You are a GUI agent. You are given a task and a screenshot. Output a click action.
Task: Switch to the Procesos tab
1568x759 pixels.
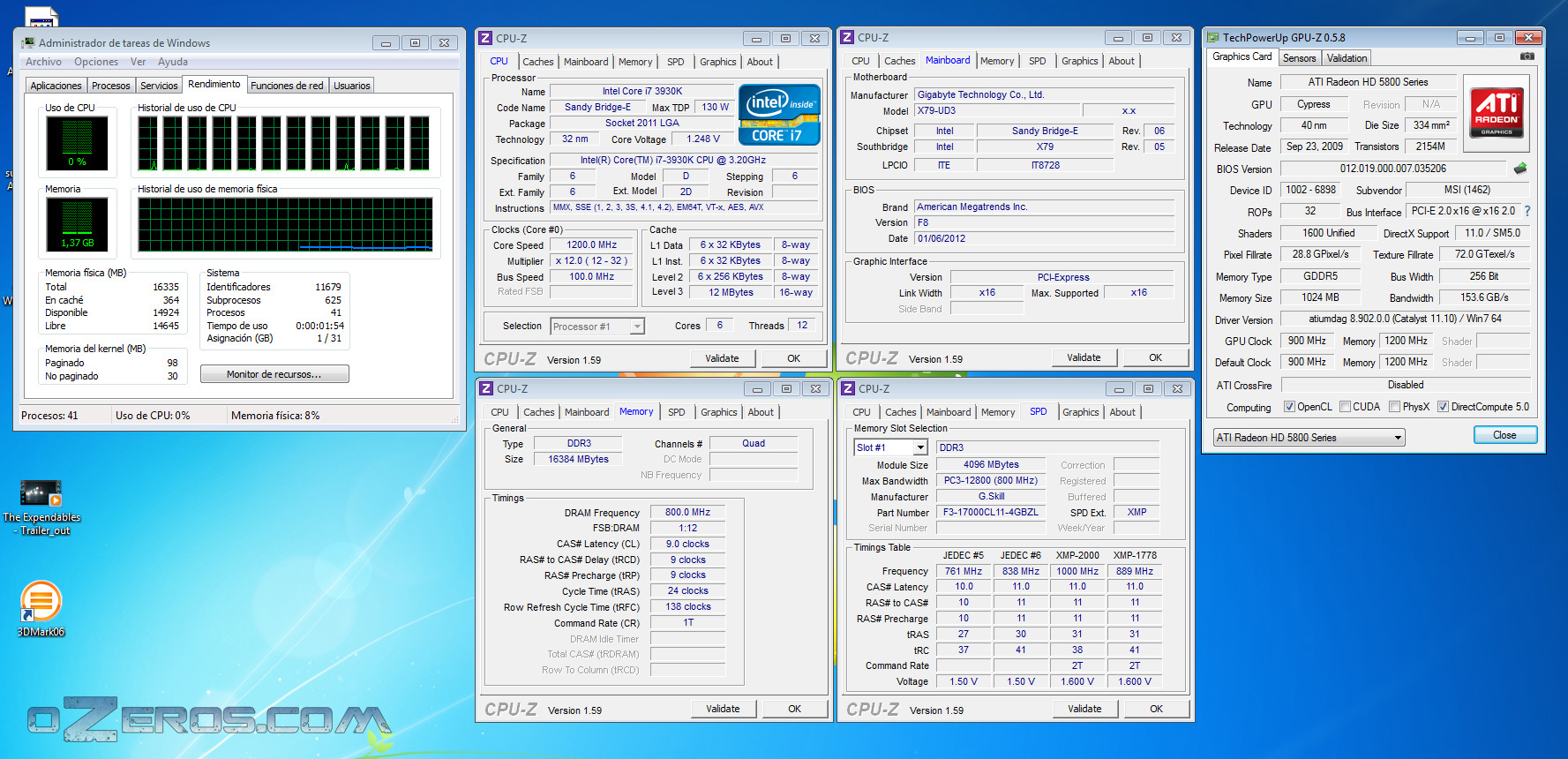click(x=110, y=86)
